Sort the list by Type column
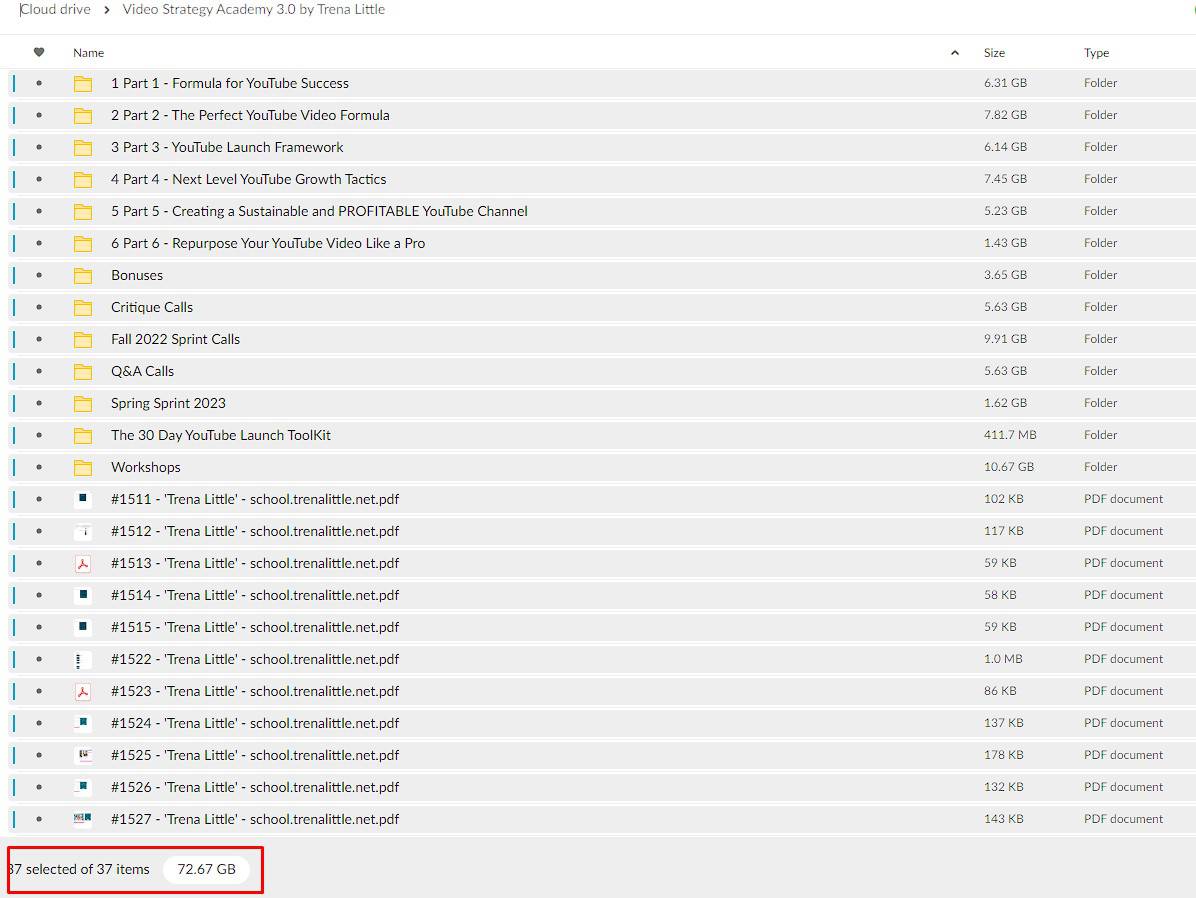This screenshot has width=1196, height=898. pos(1096,53)
